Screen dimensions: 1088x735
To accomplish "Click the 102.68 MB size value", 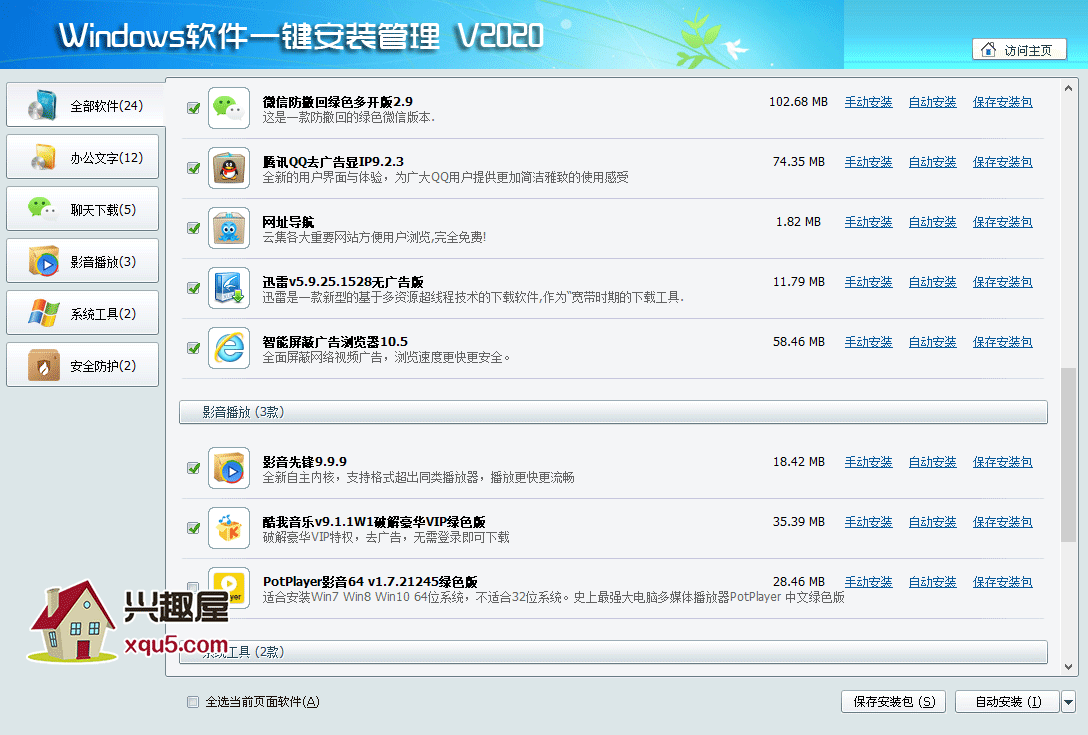I will [x=798, y=102].
